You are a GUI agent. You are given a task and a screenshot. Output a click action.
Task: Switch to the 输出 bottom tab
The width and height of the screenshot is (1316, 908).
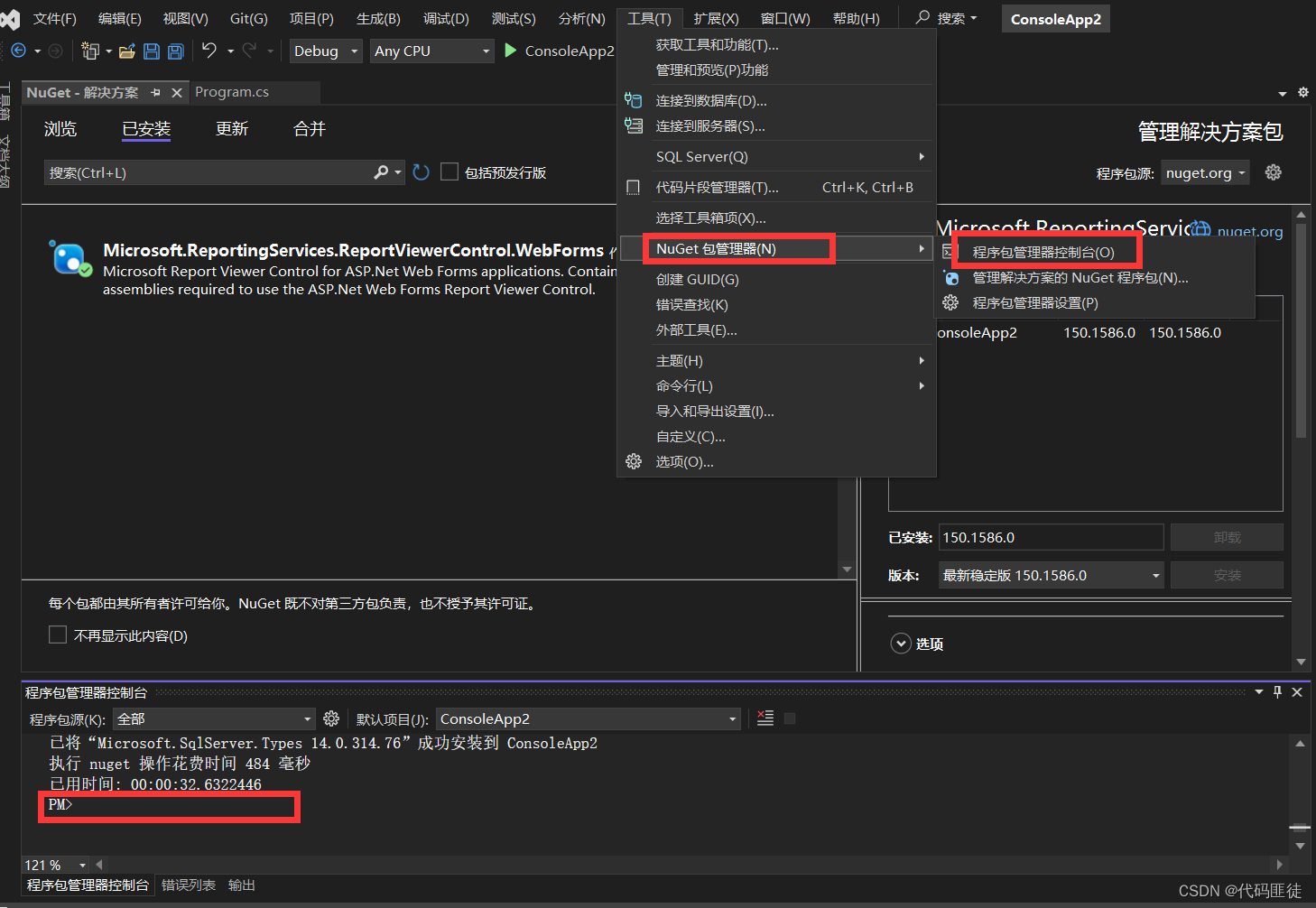click(x=242, y=885)
